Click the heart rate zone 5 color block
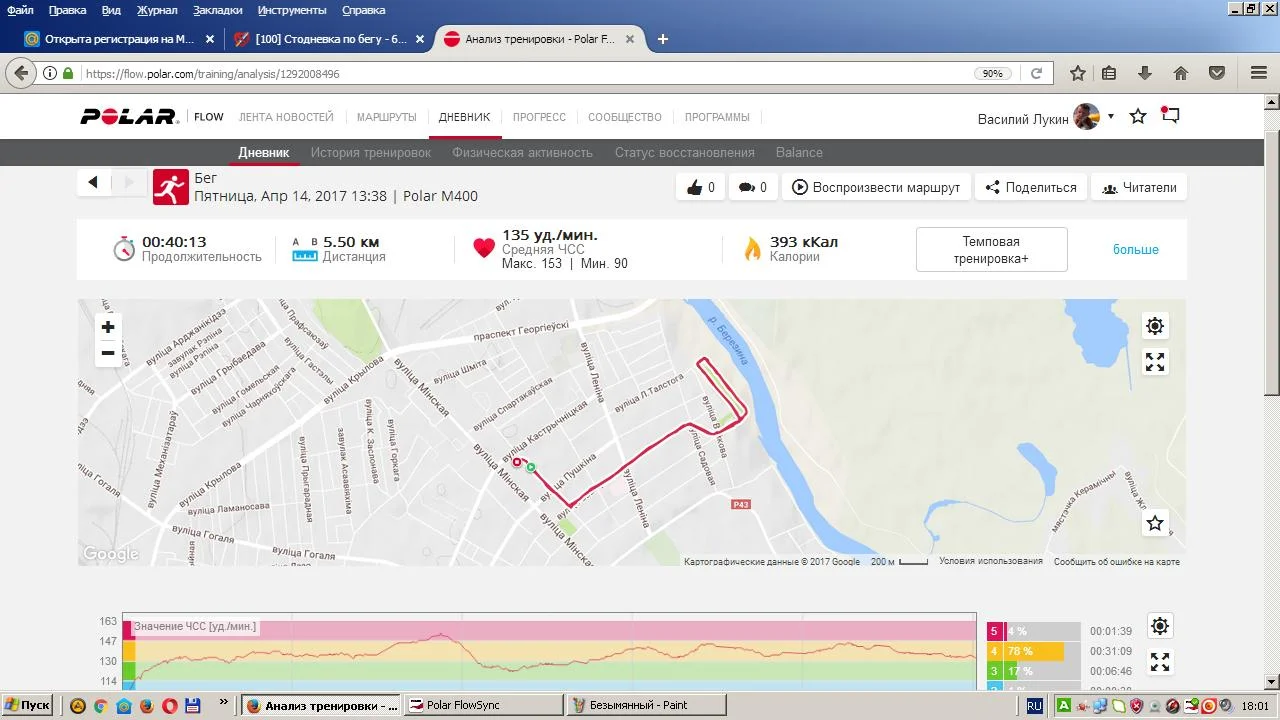Image resolution: width=1280 pixels, height=720 pixels. 995,631
